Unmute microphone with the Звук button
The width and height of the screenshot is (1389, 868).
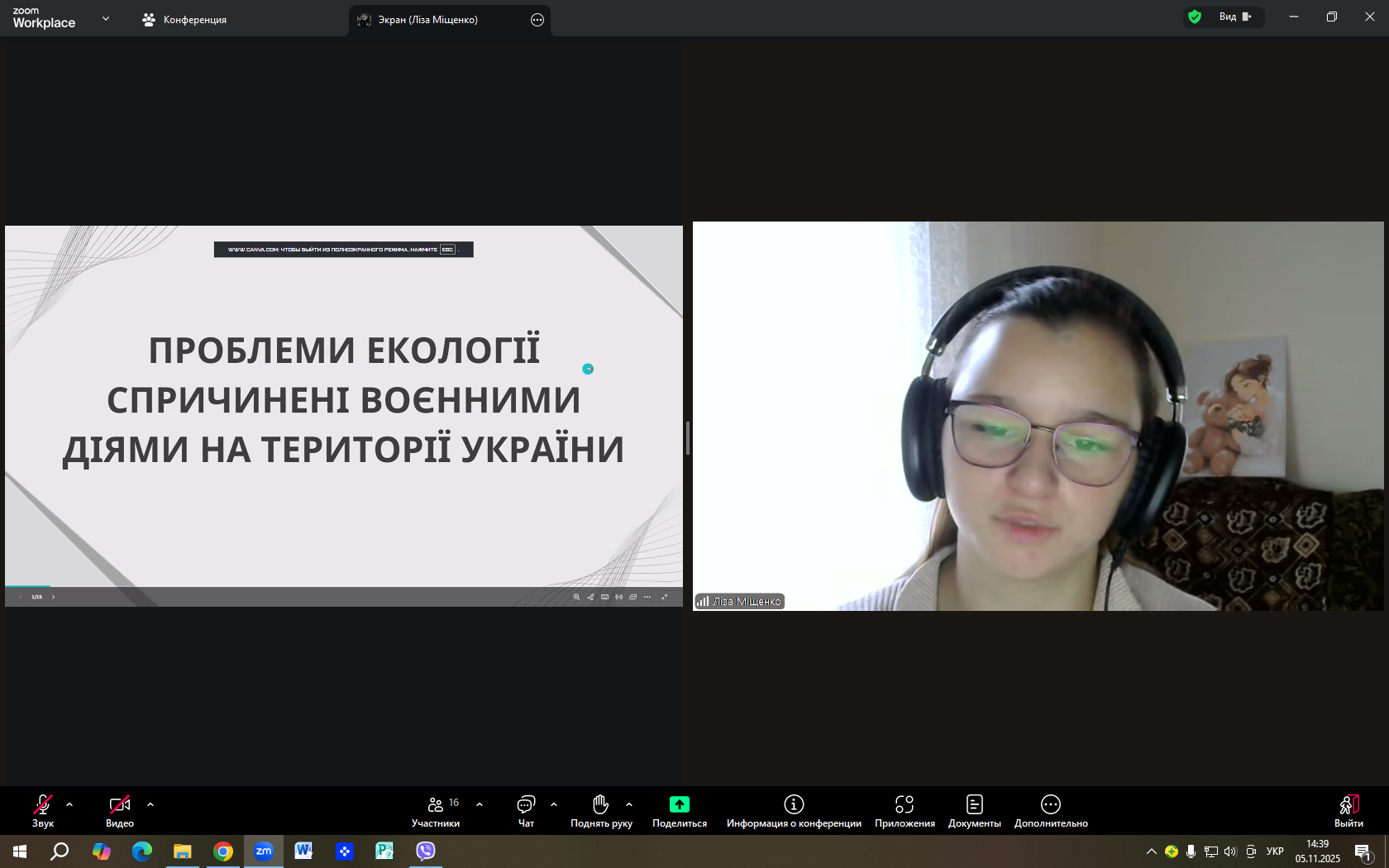43,811
